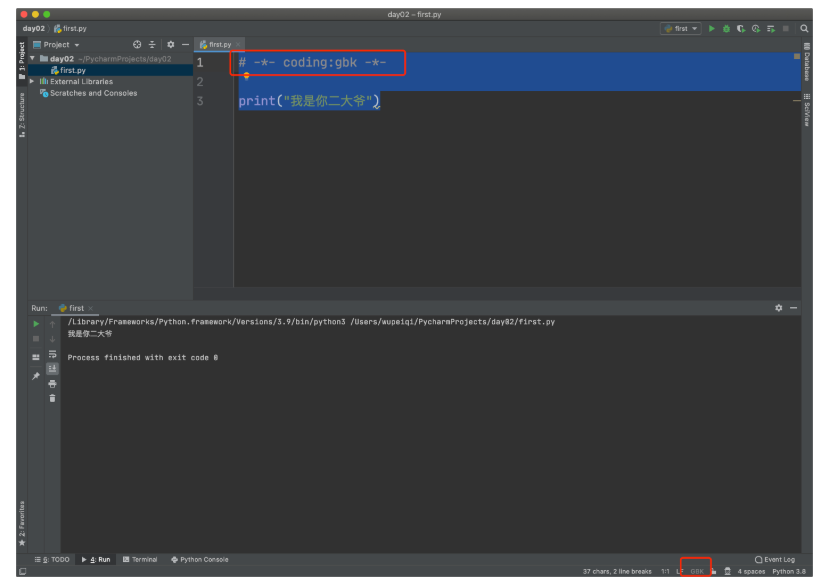Click the layout restore icon in Run panel
The image size is (819, 585).
pos(36,357)
